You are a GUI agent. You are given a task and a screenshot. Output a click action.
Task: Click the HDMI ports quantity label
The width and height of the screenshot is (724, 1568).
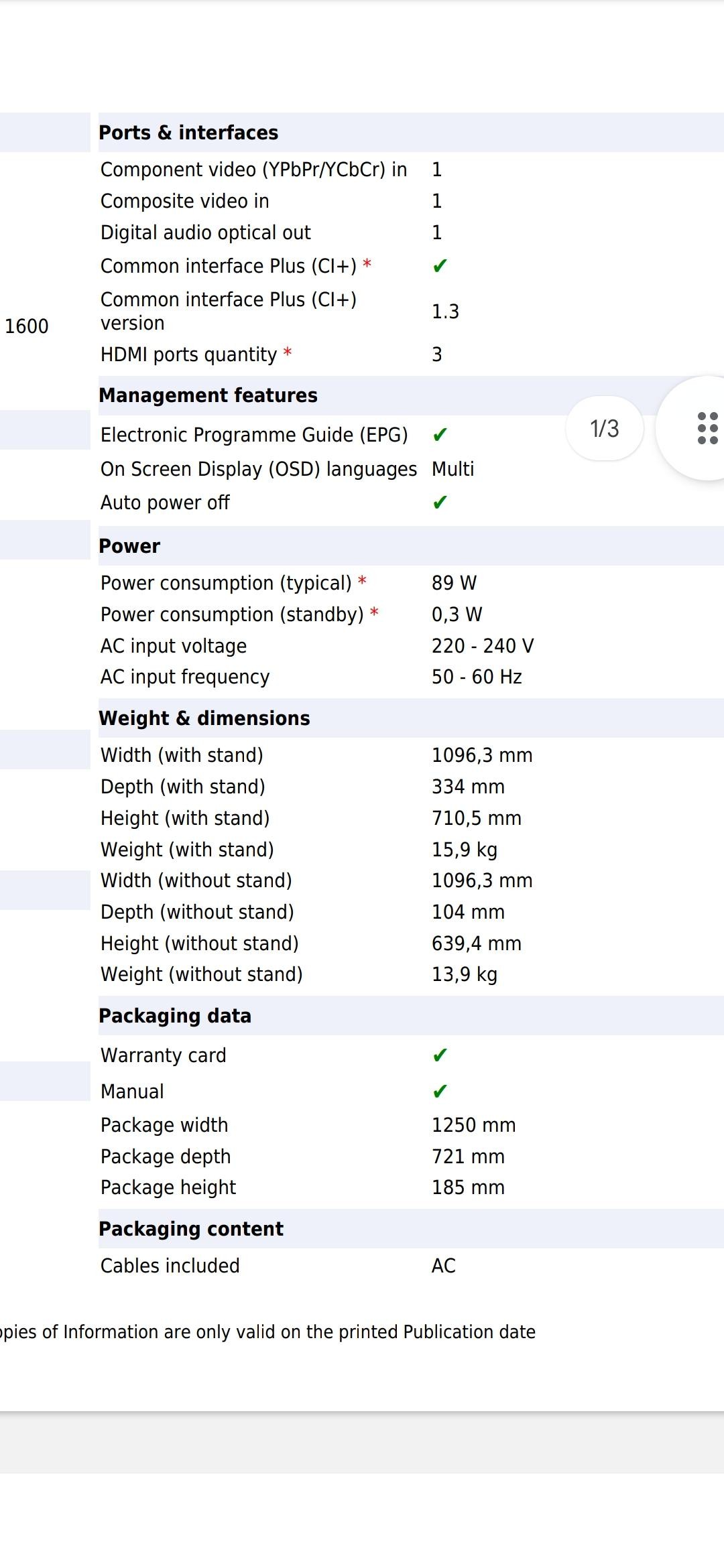point(188,354)
